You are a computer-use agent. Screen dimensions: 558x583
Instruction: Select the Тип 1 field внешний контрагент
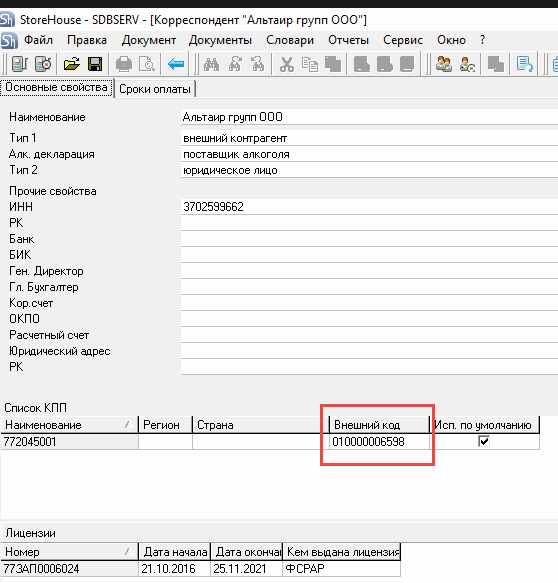pyautogui.click(x=369, y=138)
